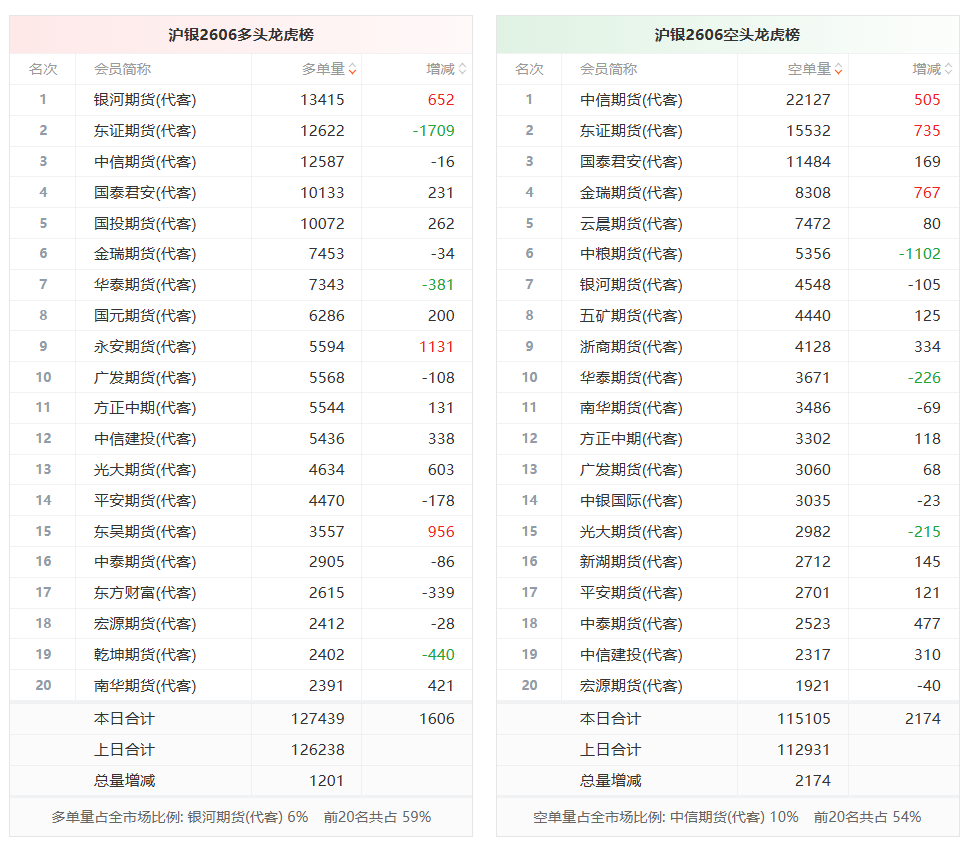Select 银河期货(代客) in long table rank 1
Viewport: 968px width, 849px height.
(x=145, y=100)
